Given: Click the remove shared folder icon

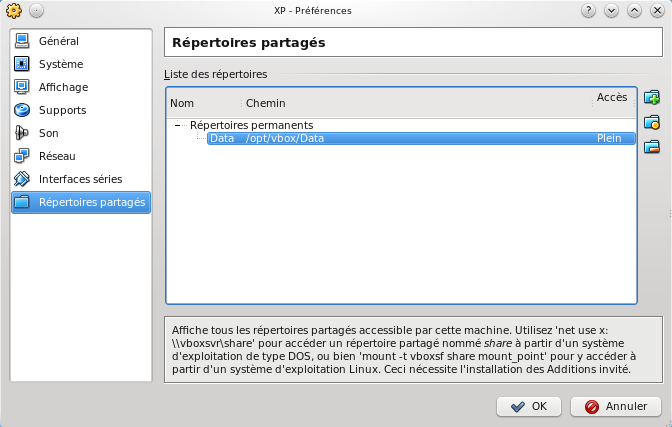Looking at the screenshot, I should pyautogui.click(x=652, y=148).
